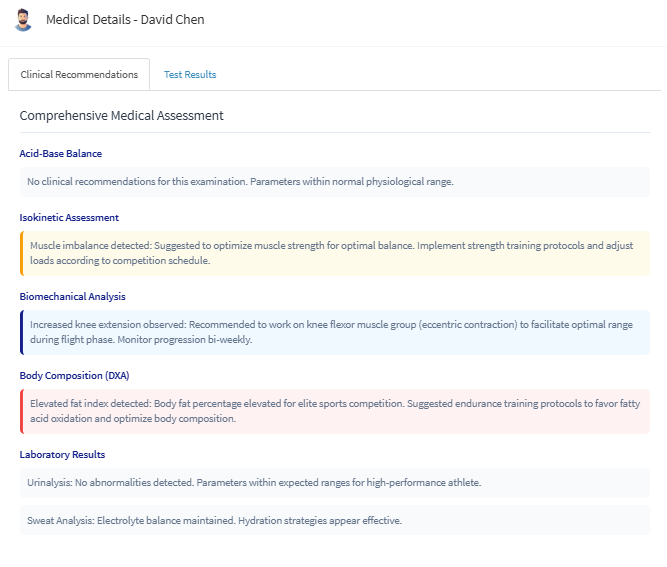Click the increased knee extension recommendation text
Image resolution: width=667 pixels, height=567 pixels.
pos(330,332)
